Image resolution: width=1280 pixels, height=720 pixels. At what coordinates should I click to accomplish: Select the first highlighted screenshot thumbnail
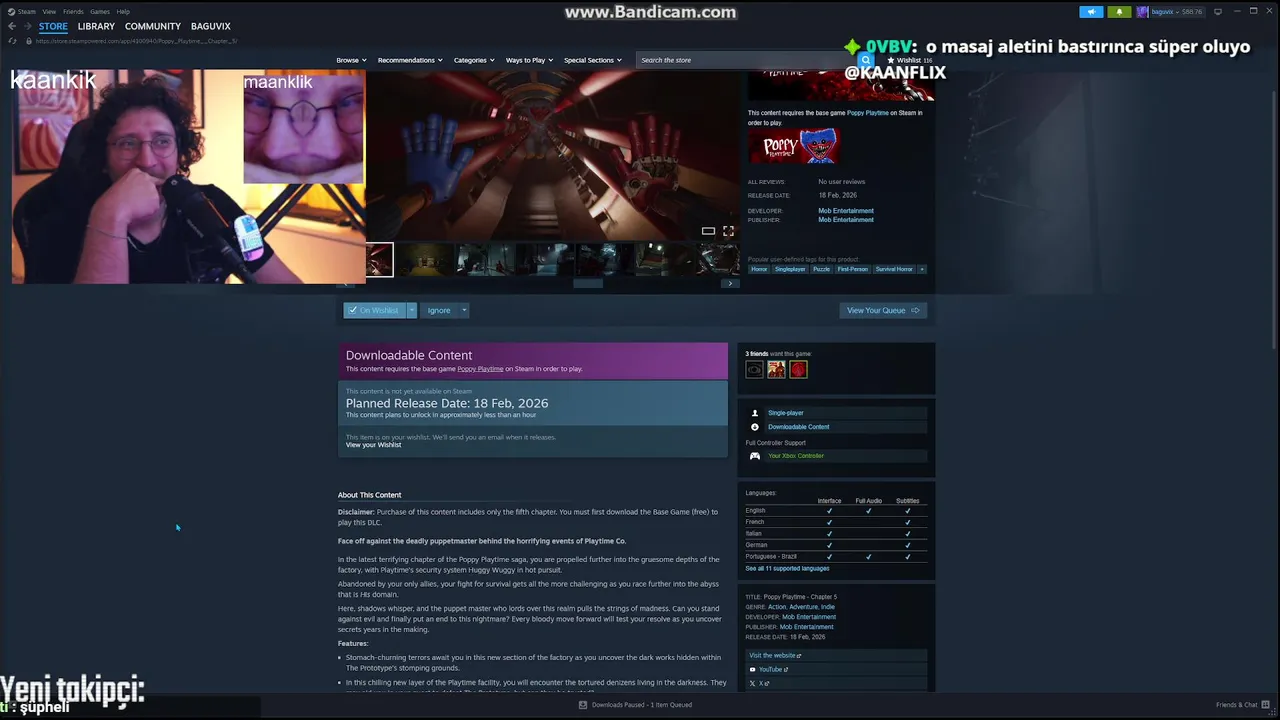tap(380, 260)
